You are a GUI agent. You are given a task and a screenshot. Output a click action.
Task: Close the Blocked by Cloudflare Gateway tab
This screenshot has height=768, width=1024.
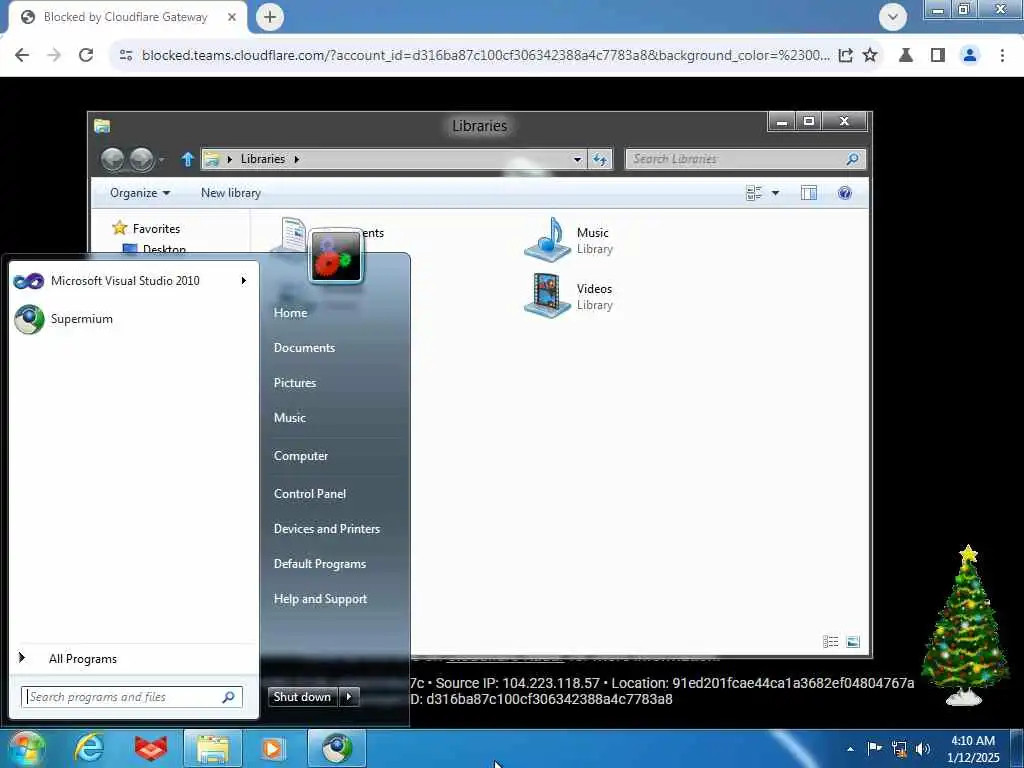(232, 17)
